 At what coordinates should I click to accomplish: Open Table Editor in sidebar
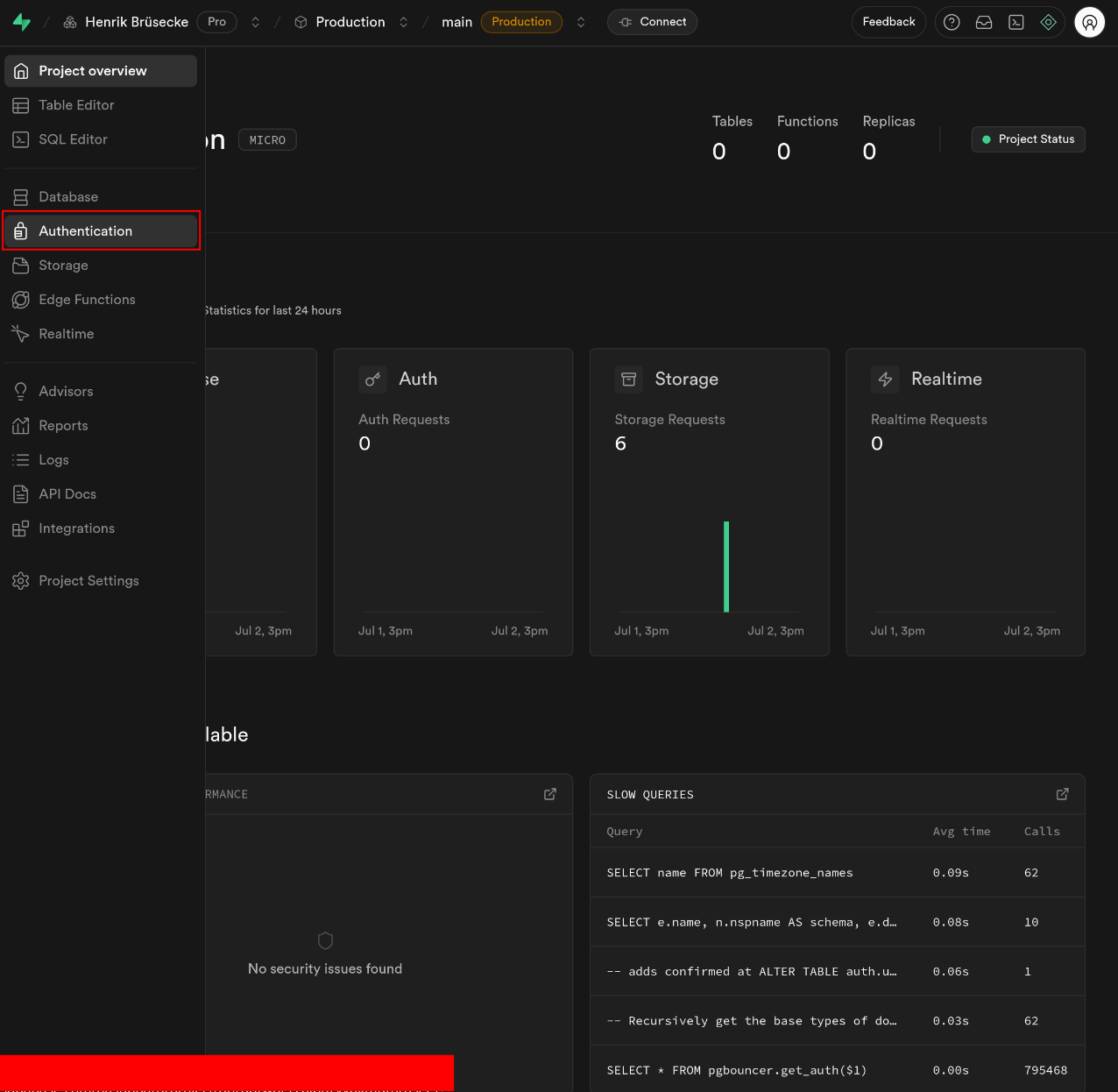tap(76, 105)
